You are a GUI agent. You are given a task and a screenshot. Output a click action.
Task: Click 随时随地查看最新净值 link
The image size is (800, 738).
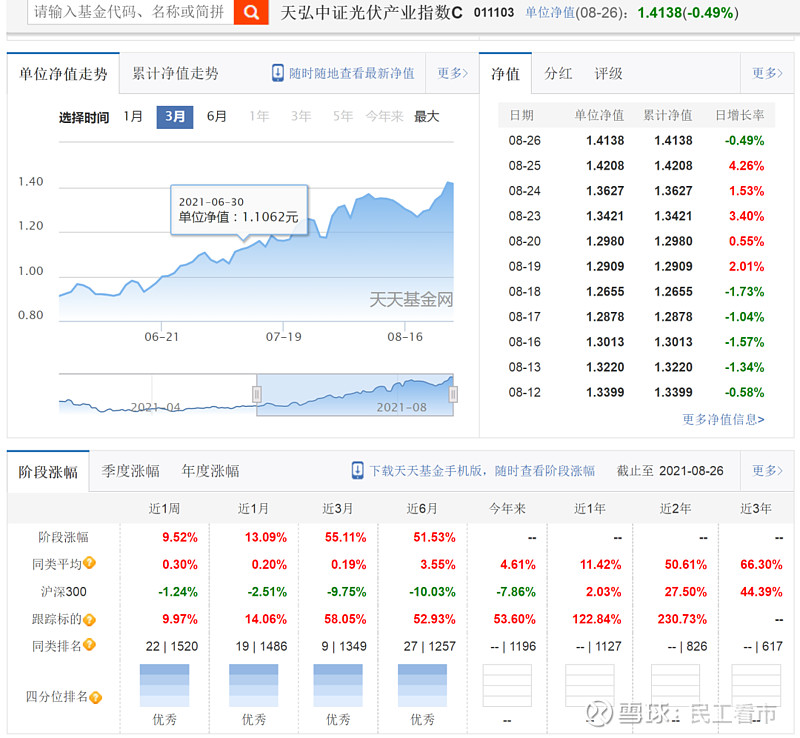(352, 73)
